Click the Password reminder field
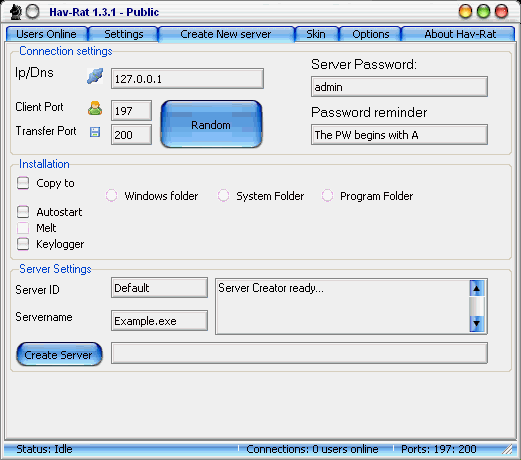Image resolution: width=521 pixels, height=460 pixels. (x=399, y=135)
